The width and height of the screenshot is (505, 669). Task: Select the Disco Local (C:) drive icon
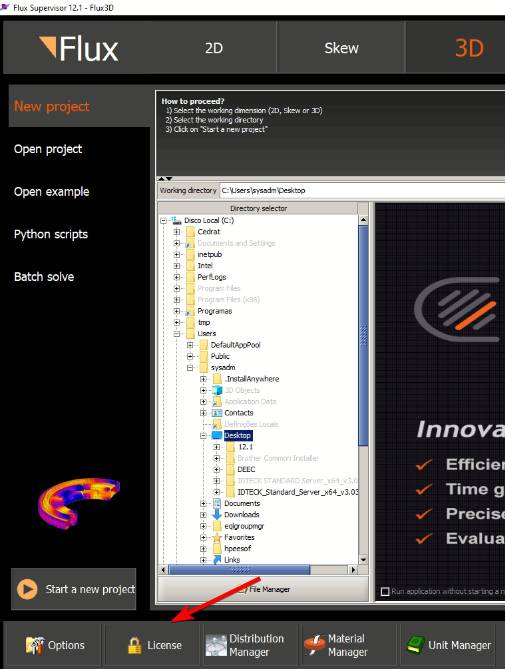point(176,221)
